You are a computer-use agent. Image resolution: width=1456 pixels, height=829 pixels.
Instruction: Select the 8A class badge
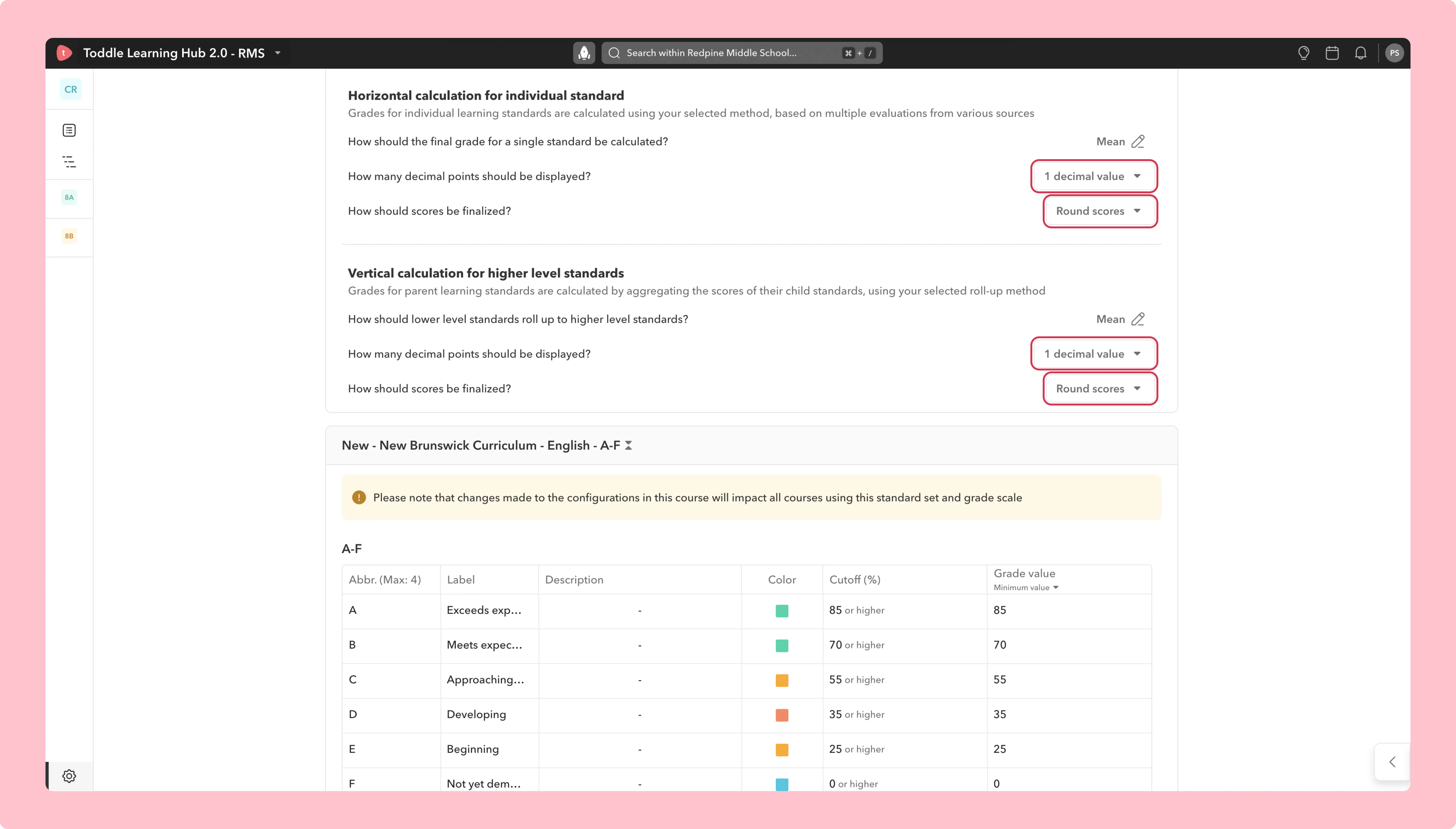69,198
